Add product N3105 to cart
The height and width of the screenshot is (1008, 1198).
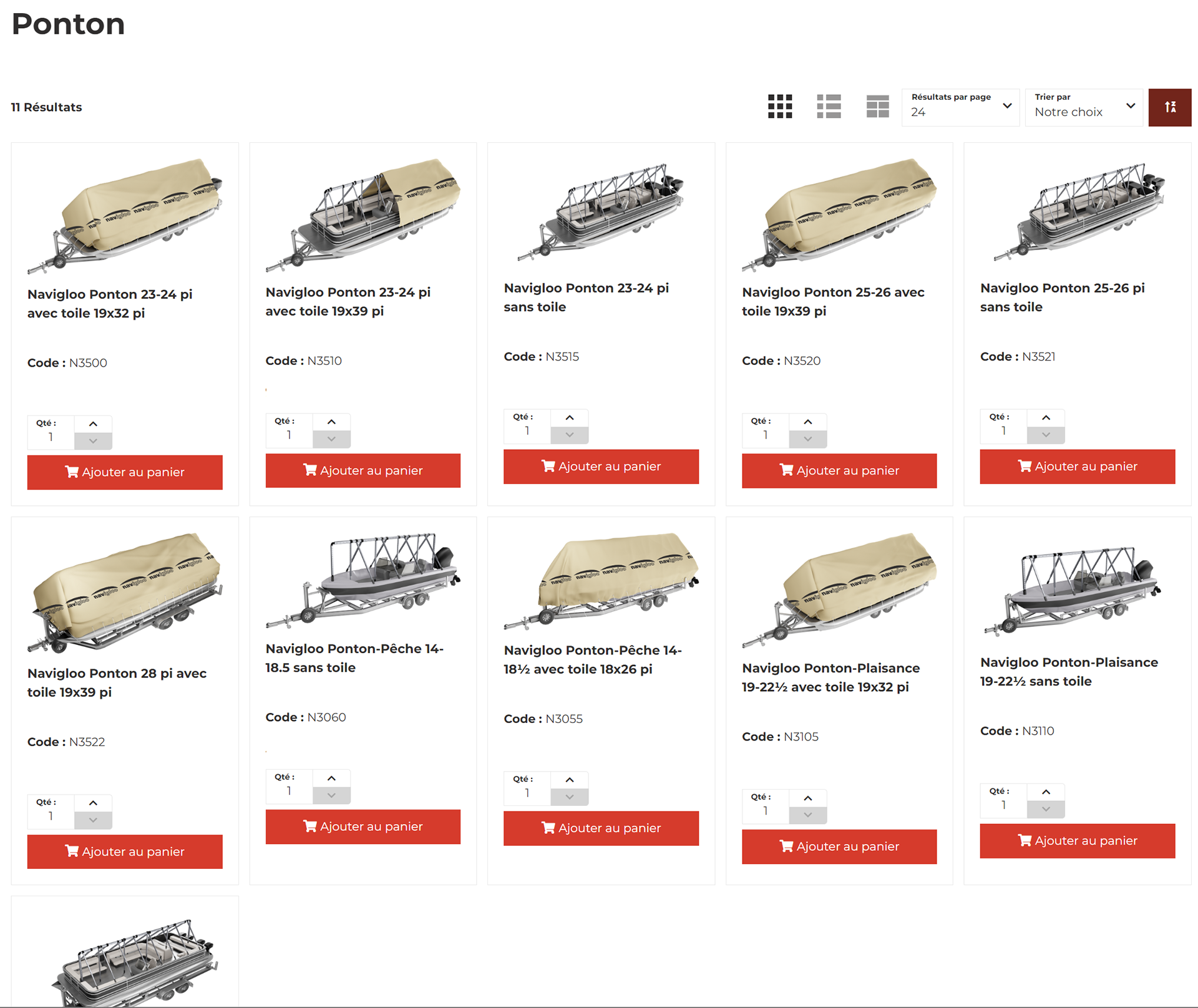[x=839, y=846]
